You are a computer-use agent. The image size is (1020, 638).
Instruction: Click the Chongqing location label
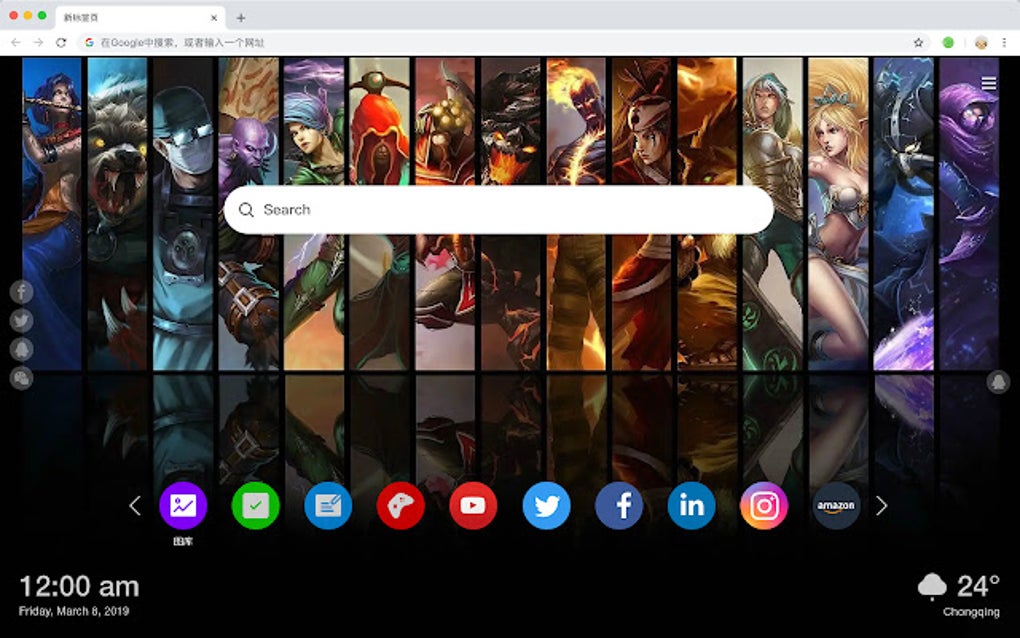click(971, 612)
